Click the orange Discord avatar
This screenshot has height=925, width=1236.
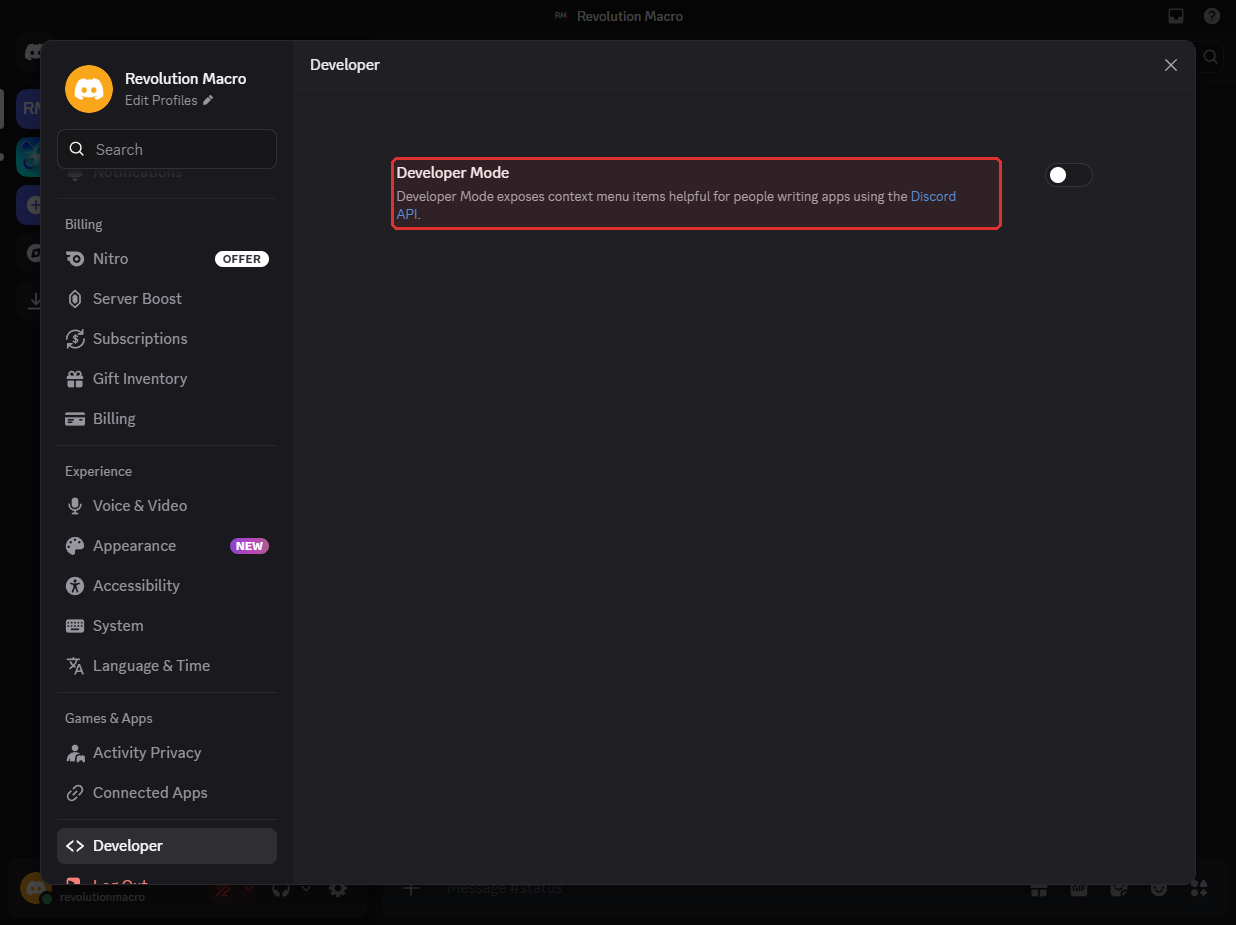tap(89, 89)
